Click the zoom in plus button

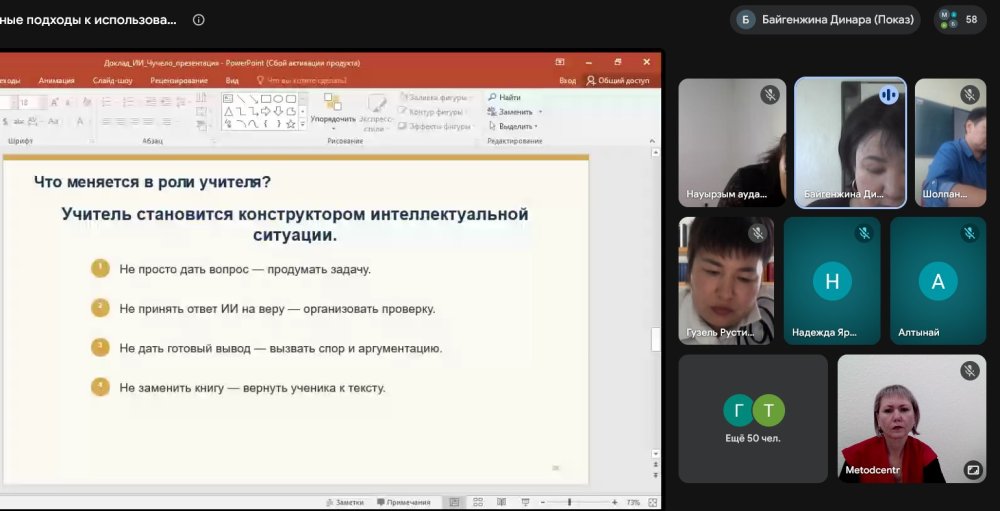(615, 503)
